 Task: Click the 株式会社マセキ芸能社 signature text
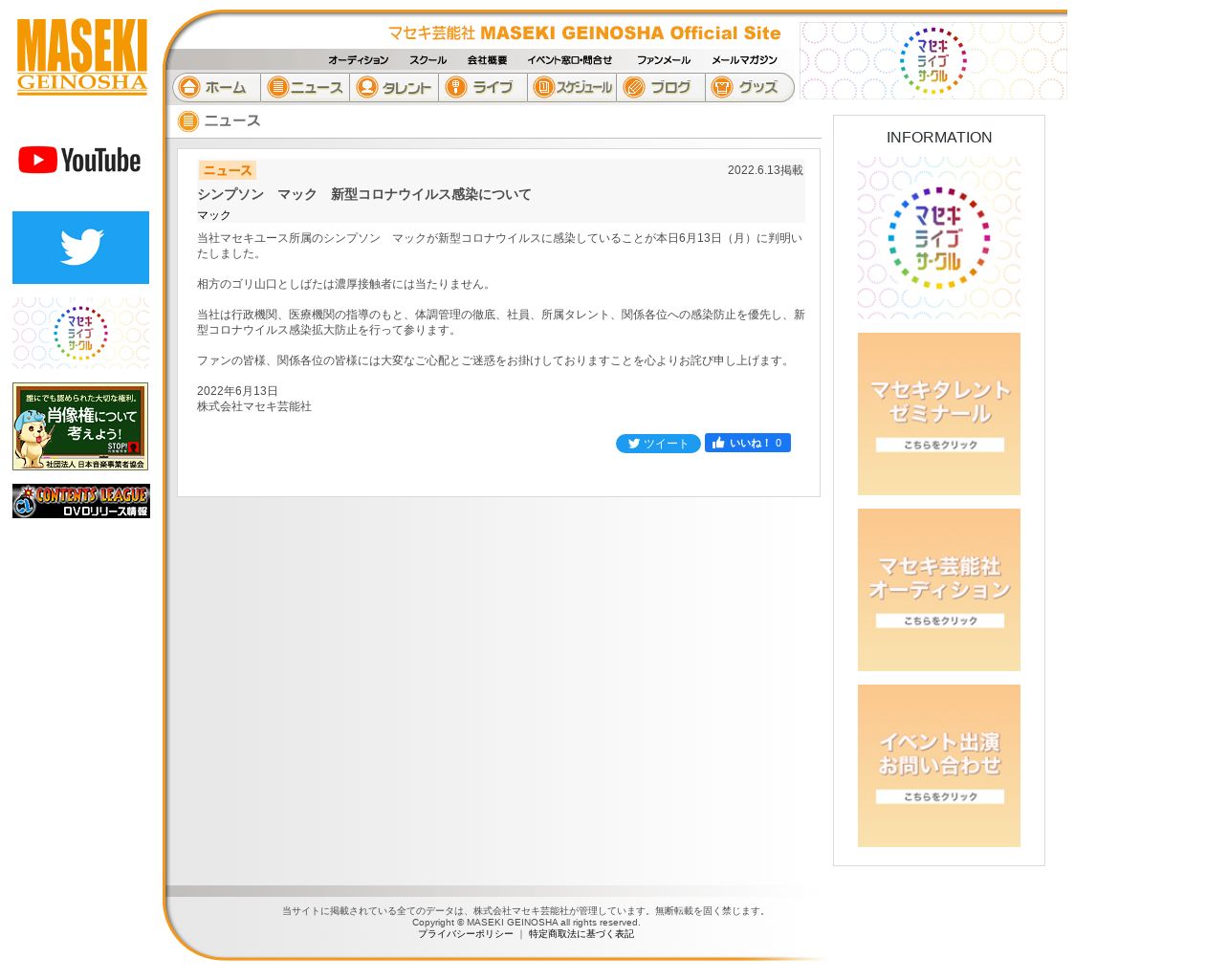254,406
